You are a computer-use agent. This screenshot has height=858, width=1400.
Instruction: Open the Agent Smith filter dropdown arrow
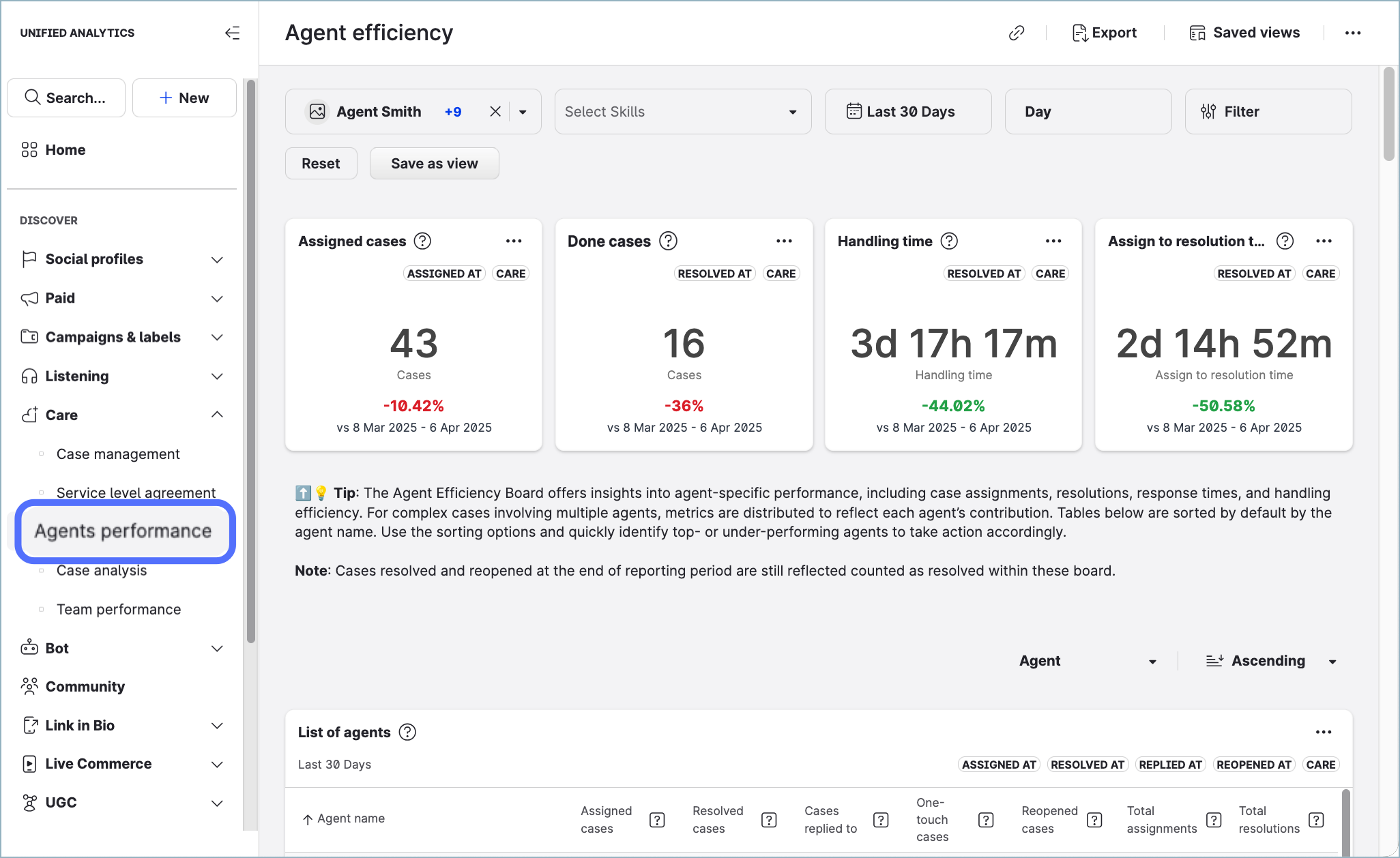pyautogui.click(x=523, y=111)
